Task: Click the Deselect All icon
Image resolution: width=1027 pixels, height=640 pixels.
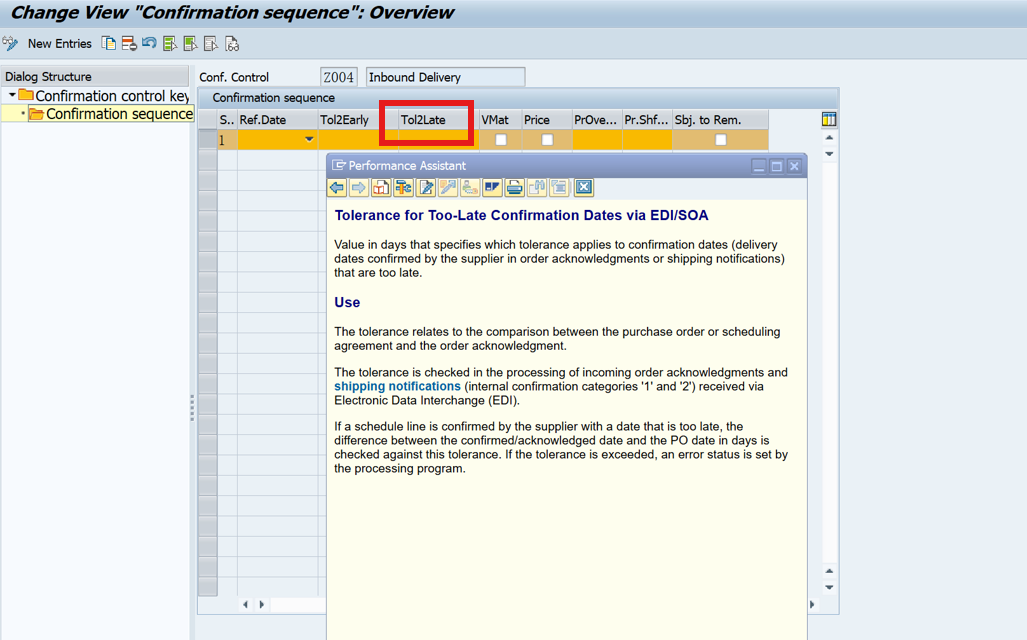Action: click(x=211, y=44)
